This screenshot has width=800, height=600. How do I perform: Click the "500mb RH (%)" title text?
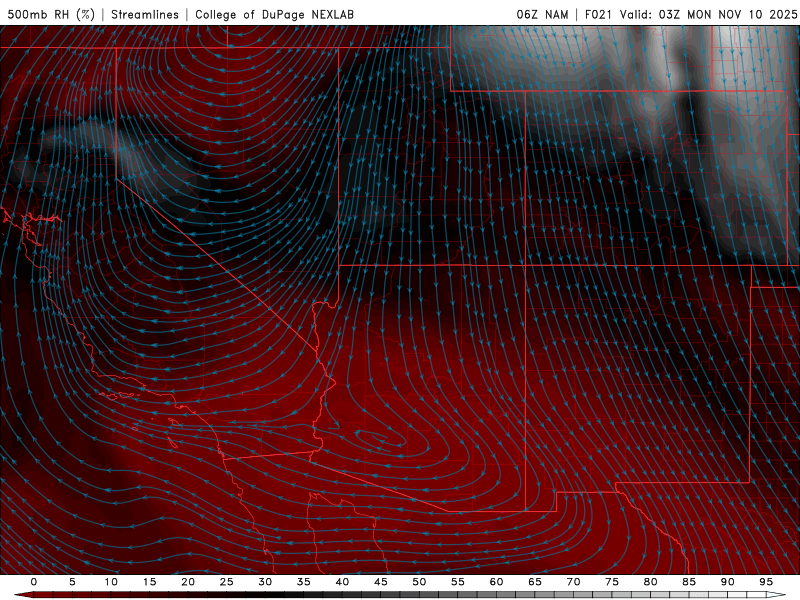click(51, 14)
